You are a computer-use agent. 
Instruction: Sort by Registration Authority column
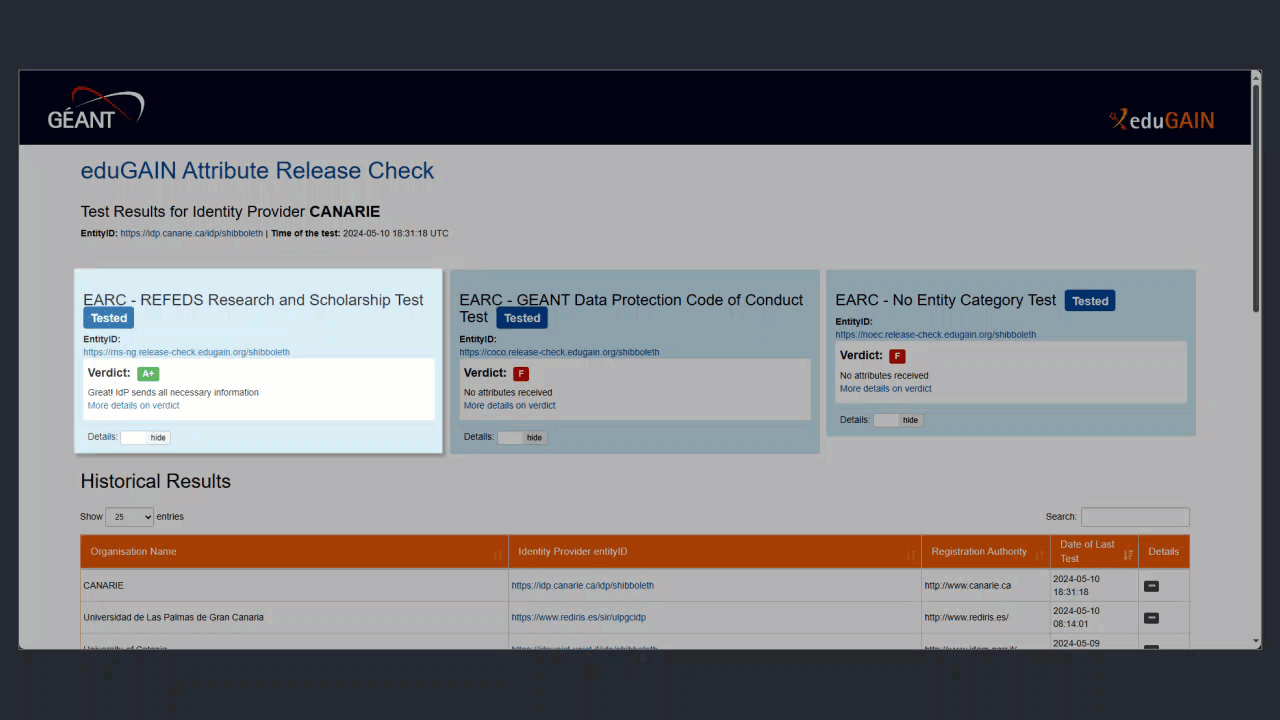coord(984,552)
